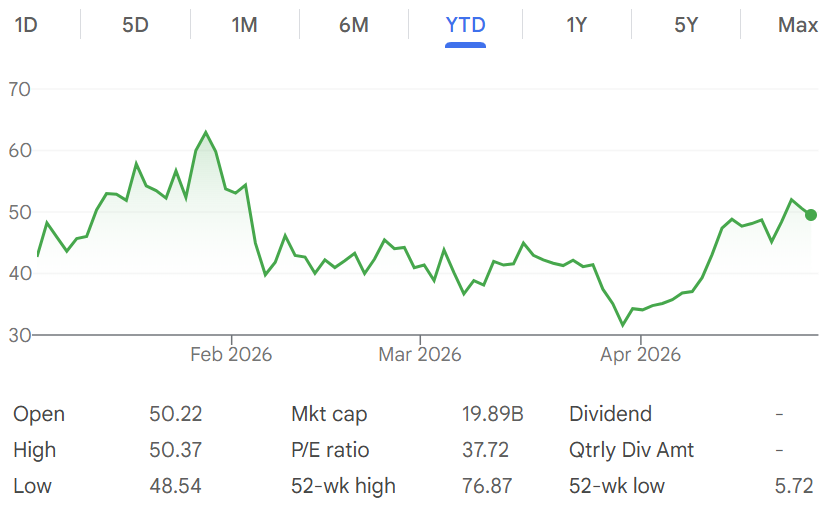Switch to the 1Y range tab
Image resolution: width=824 pixels, height=517 pixels.
pyautogui.click(x=576, y=25)
